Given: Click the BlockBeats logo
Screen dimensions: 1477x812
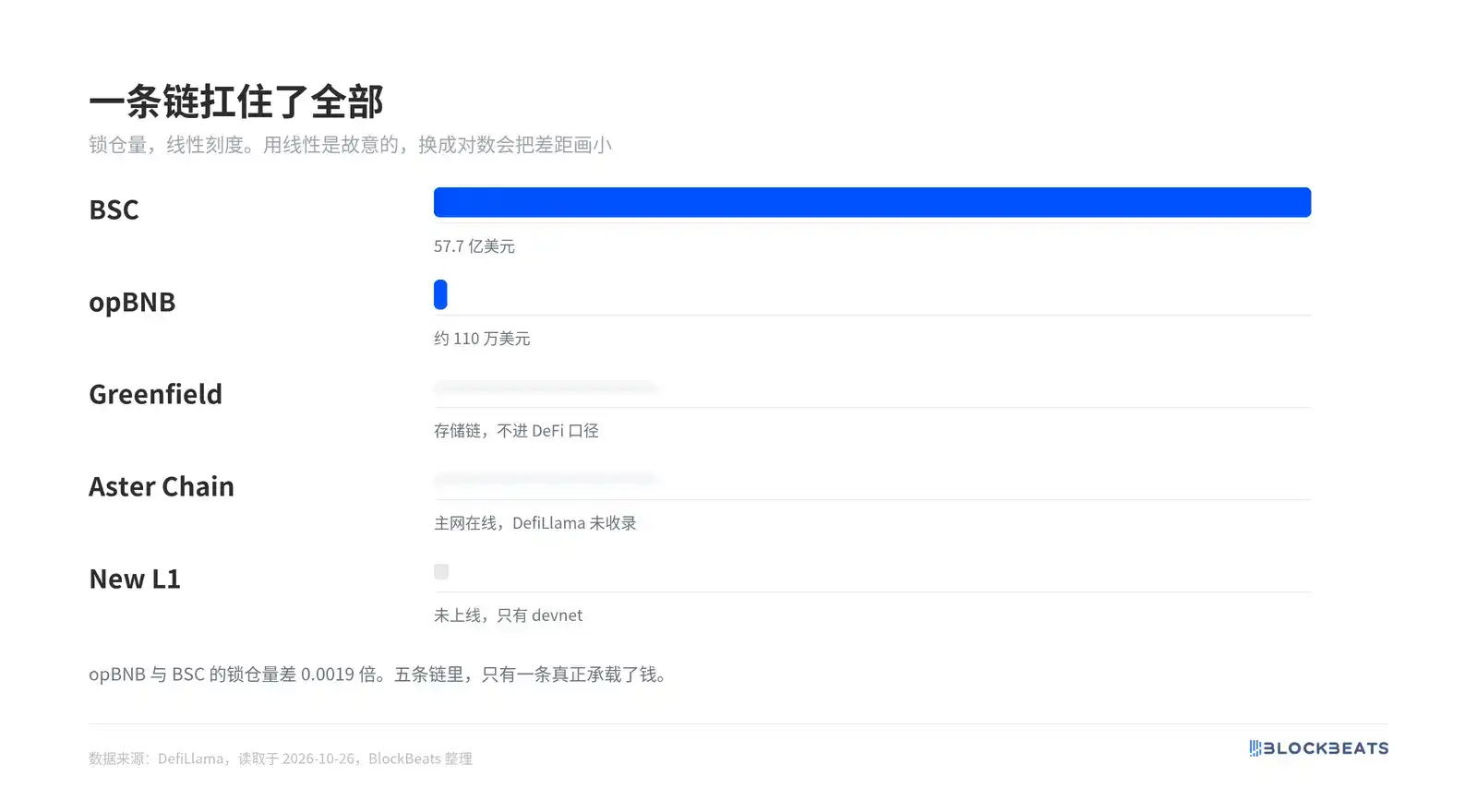Looking at the screenshot, I should click(1319, 748).
